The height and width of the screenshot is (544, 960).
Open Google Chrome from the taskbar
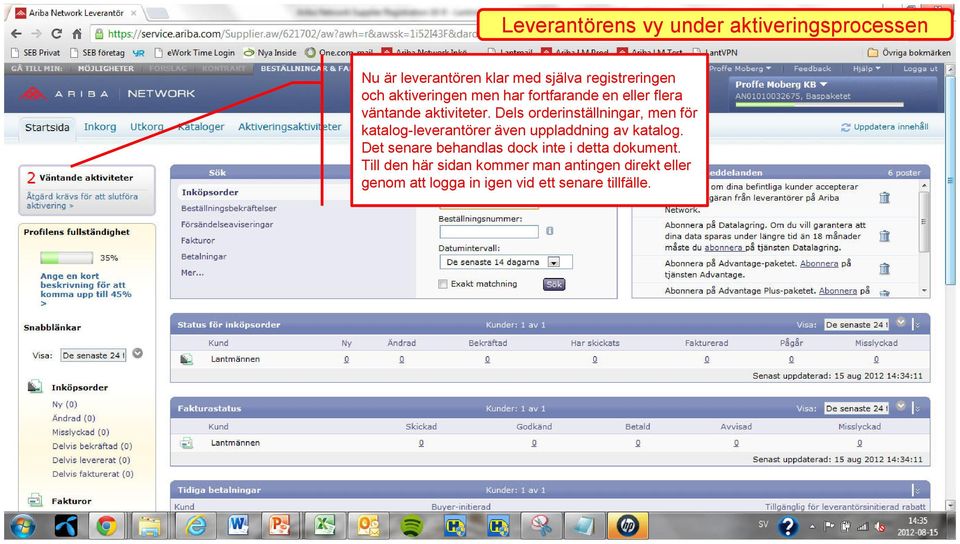(107, 526)
